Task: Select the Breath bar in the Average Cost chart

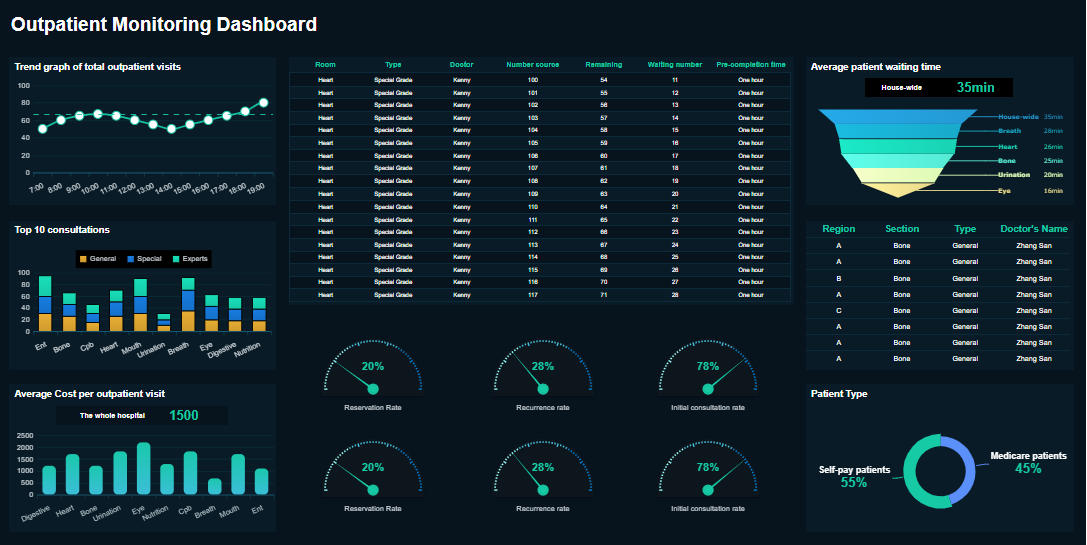Action: pyautogui.click(x=215, y=486)
